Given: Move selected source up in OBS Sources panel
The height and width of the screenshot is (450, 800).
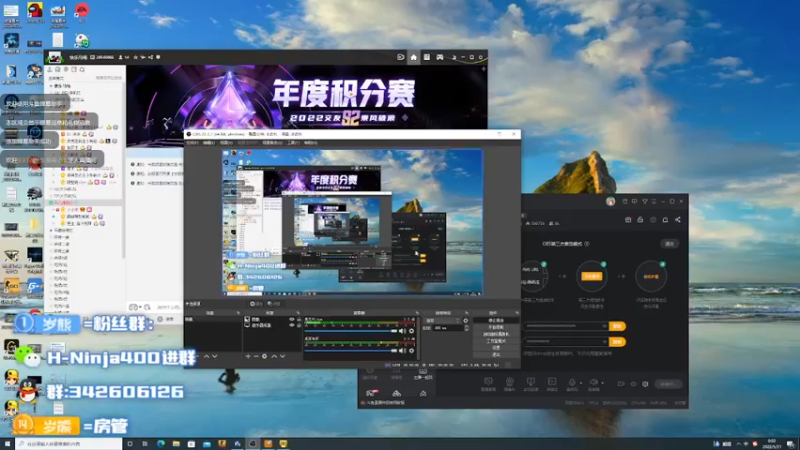Looking at the screenshot, I should tap(274, 356).
